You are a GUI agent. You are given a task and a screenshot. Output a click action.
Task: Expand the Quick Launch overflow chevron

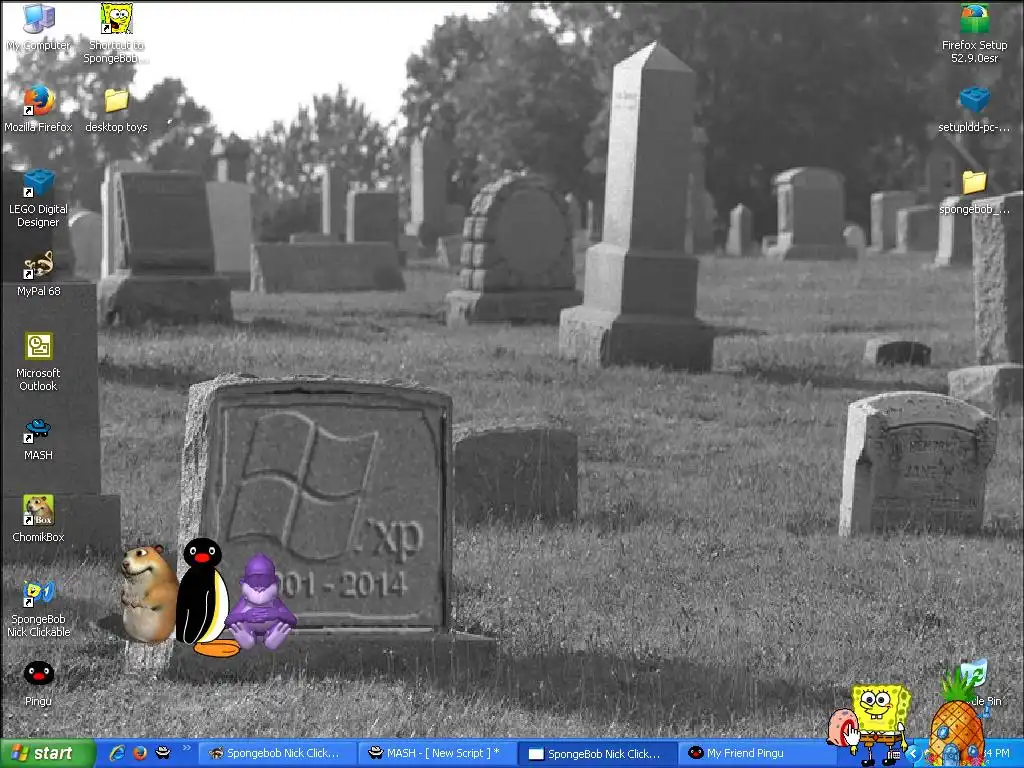[x=186, y=748]
